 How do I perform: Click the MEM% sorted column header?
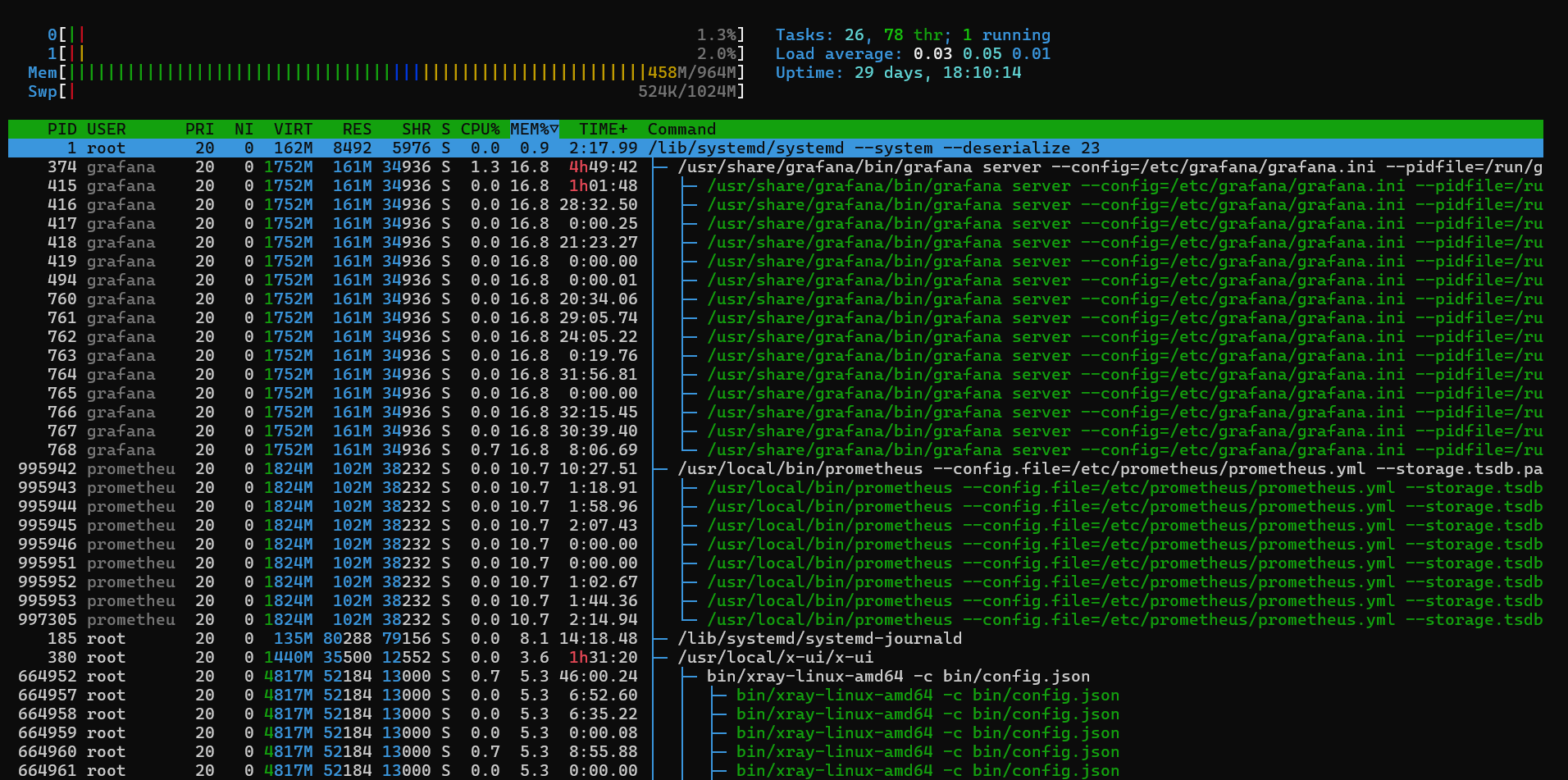534,130
